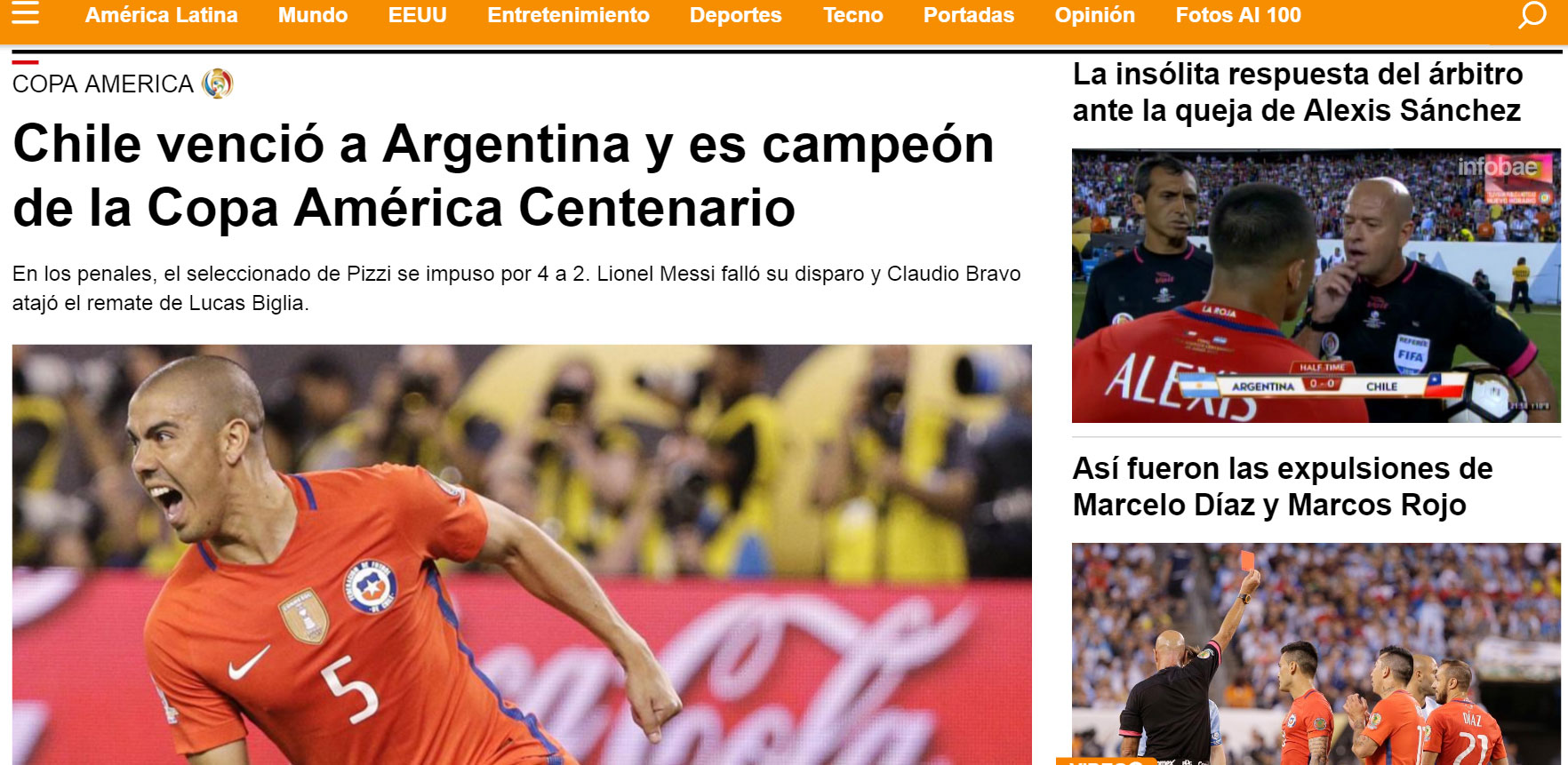Go to Portadas page
1568x765 pixels.
coord(969,15)
